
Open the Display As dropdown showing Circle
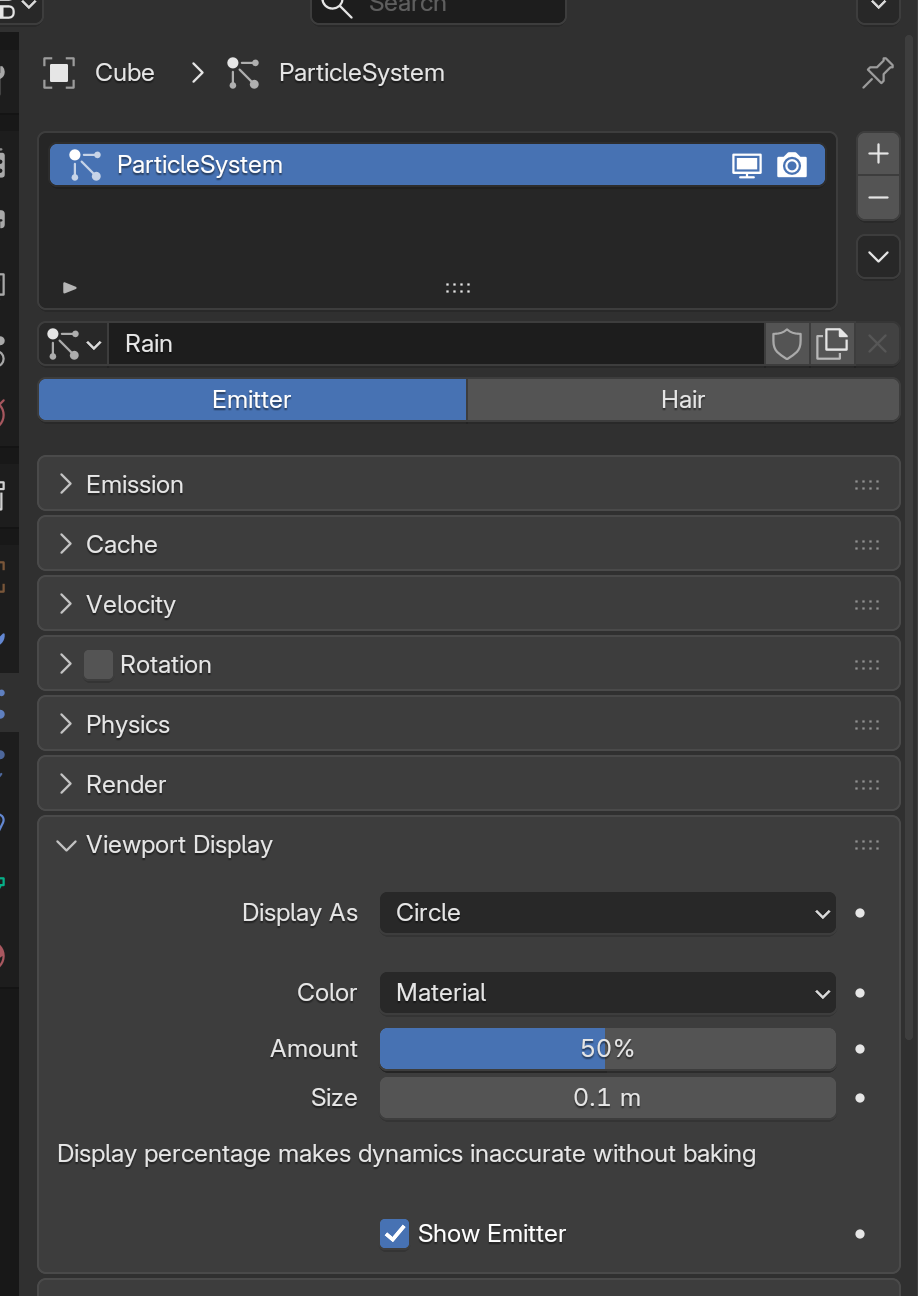click(607, 913)
